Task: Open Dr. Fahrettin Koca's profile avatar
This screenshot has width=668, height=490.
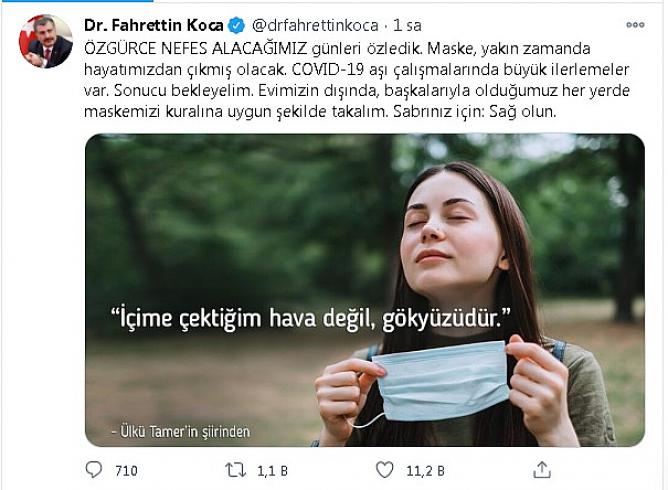Action: [46, 41]
